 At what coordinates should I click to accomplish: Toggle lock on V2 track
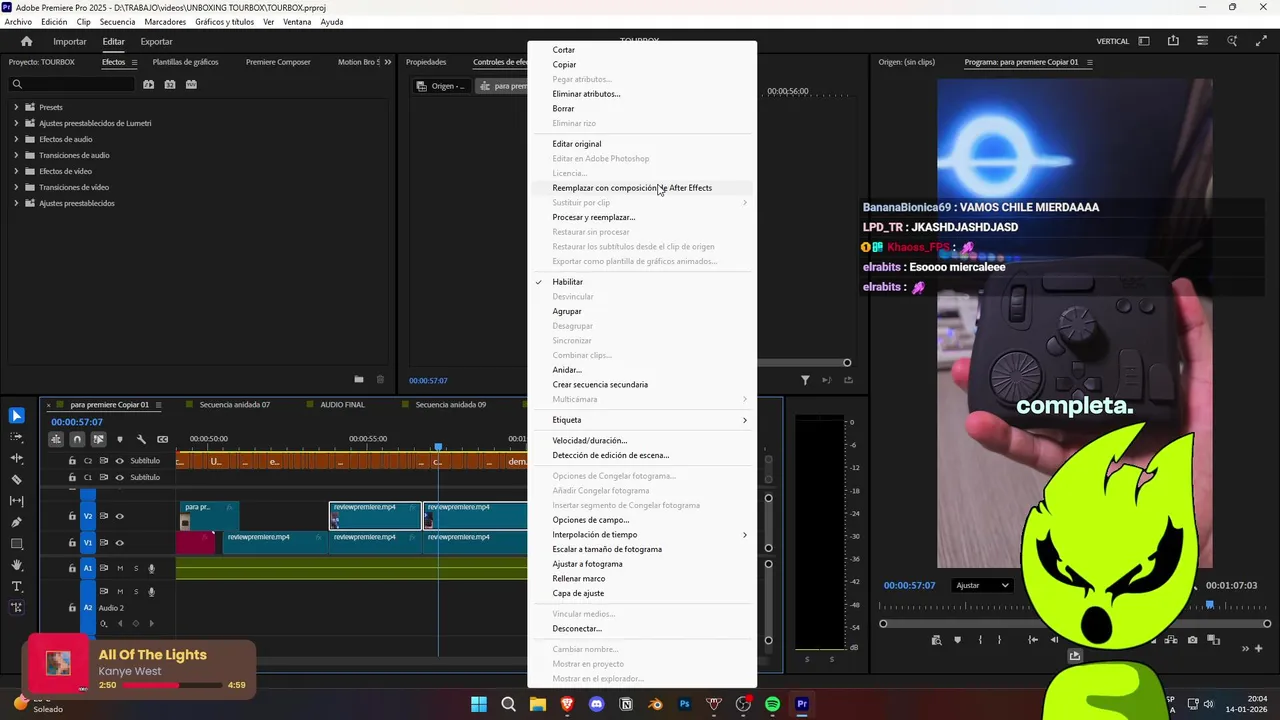72,516
